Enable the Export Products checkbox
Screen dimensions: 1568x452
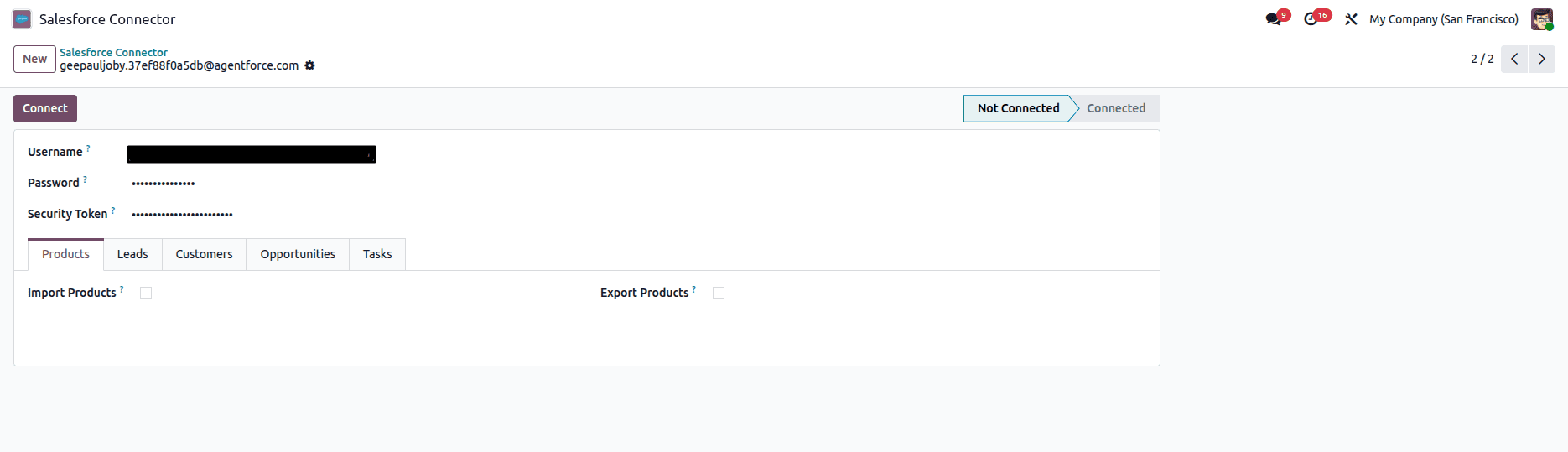[719, 293]
